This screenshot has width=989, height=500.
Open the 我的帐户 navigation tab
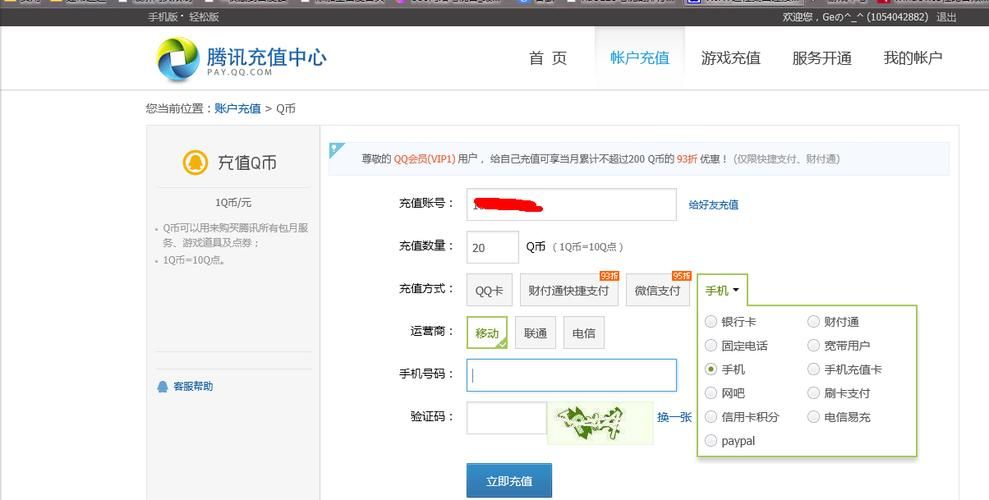[x=913, y=58]
